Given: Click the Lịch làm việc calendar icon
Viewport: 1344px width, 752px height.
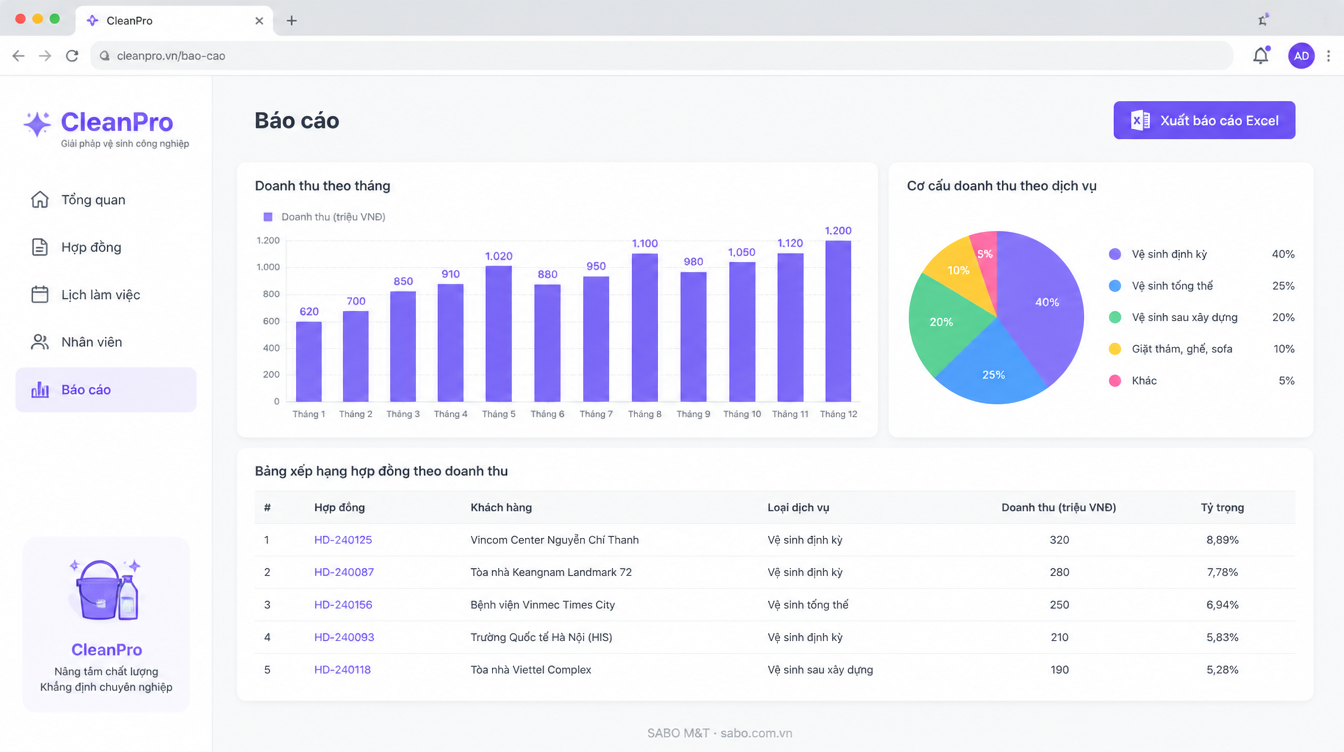Looking at the screenshot, I should (x=40, y=295).
